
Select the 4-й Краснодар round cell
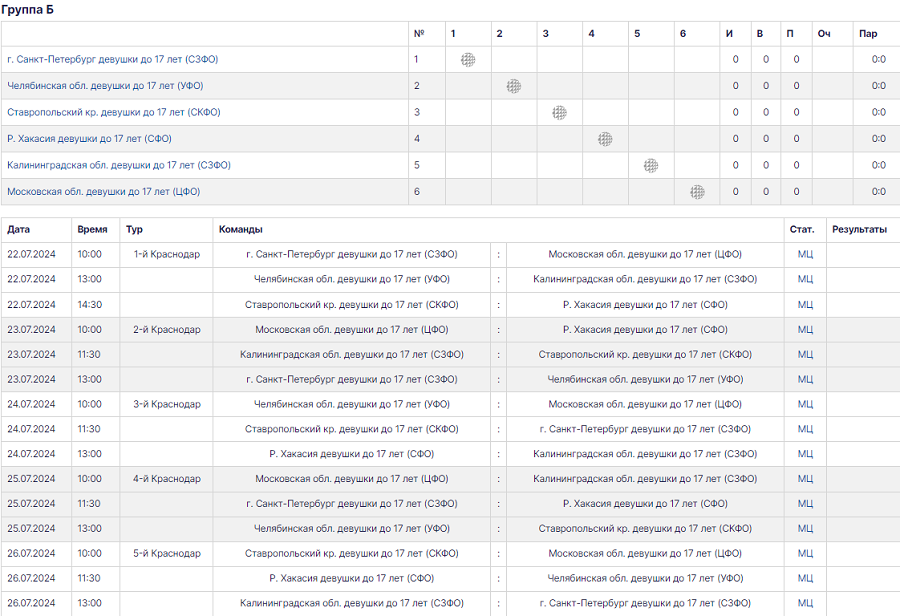[x=166, y=479]
